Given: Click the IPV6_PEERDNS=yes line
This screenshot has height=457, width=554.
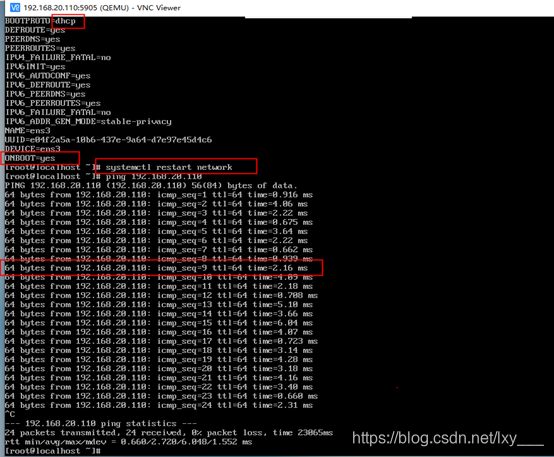Looking at the screenshot, I should pyautogui.click(x=45, y=94).
